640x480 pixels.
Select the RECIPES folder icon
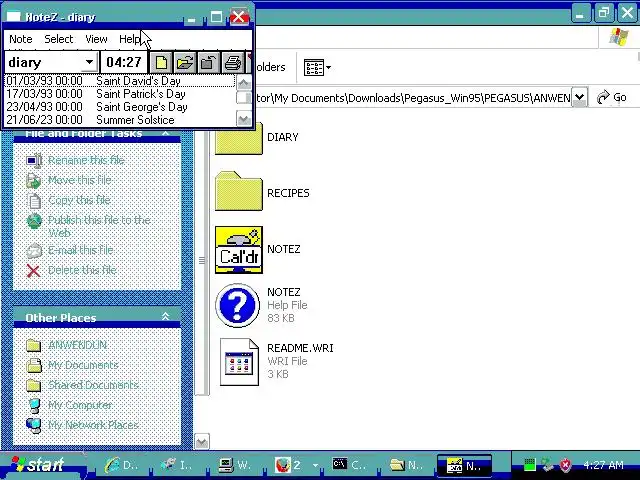click(x=239, y=192)
